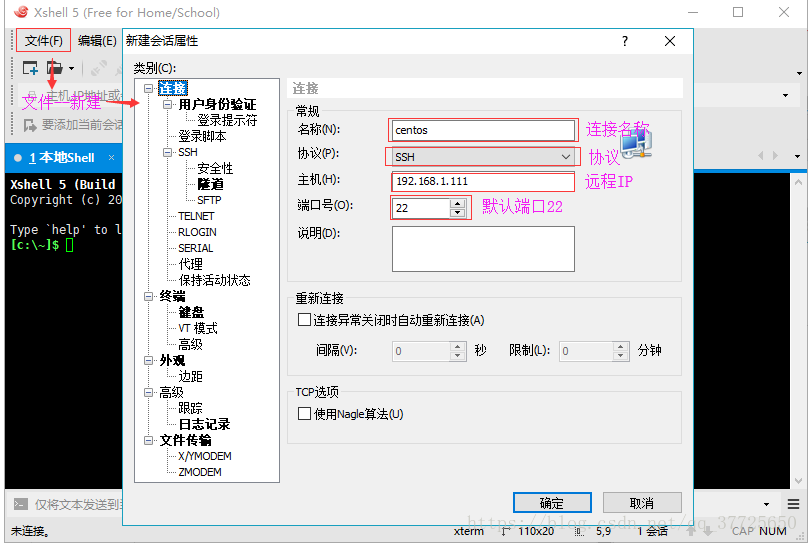Select 日志记录 tree item
The height and width of the screenshot is (543, 808).
(x=204, y=424)
